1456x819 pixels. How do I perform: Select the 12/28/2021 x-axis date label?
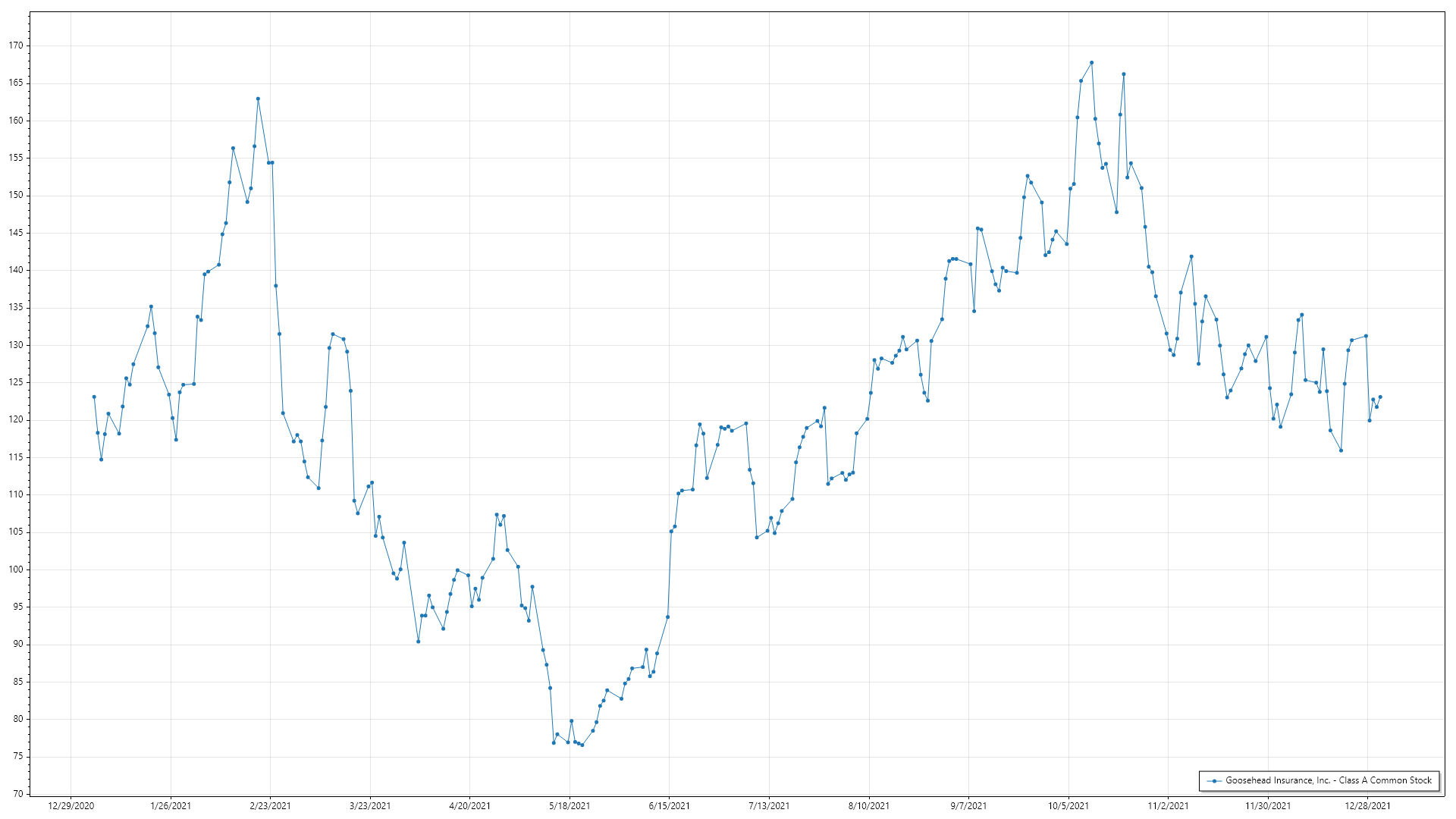(x=1367, y=805)
